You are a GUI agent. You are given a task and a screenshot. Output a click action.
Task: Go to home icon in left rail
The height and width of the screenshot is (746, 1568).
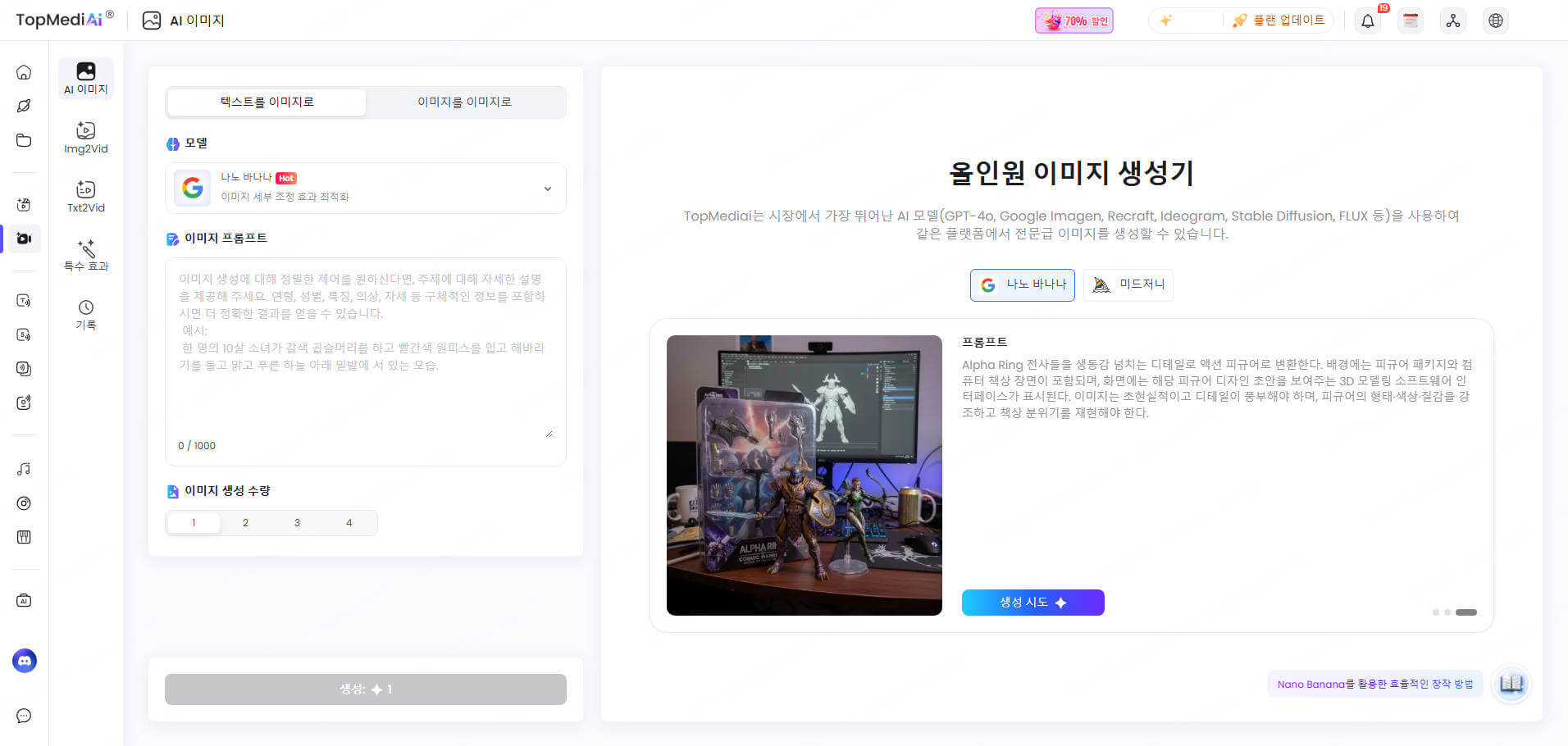[x=24, y=72]
